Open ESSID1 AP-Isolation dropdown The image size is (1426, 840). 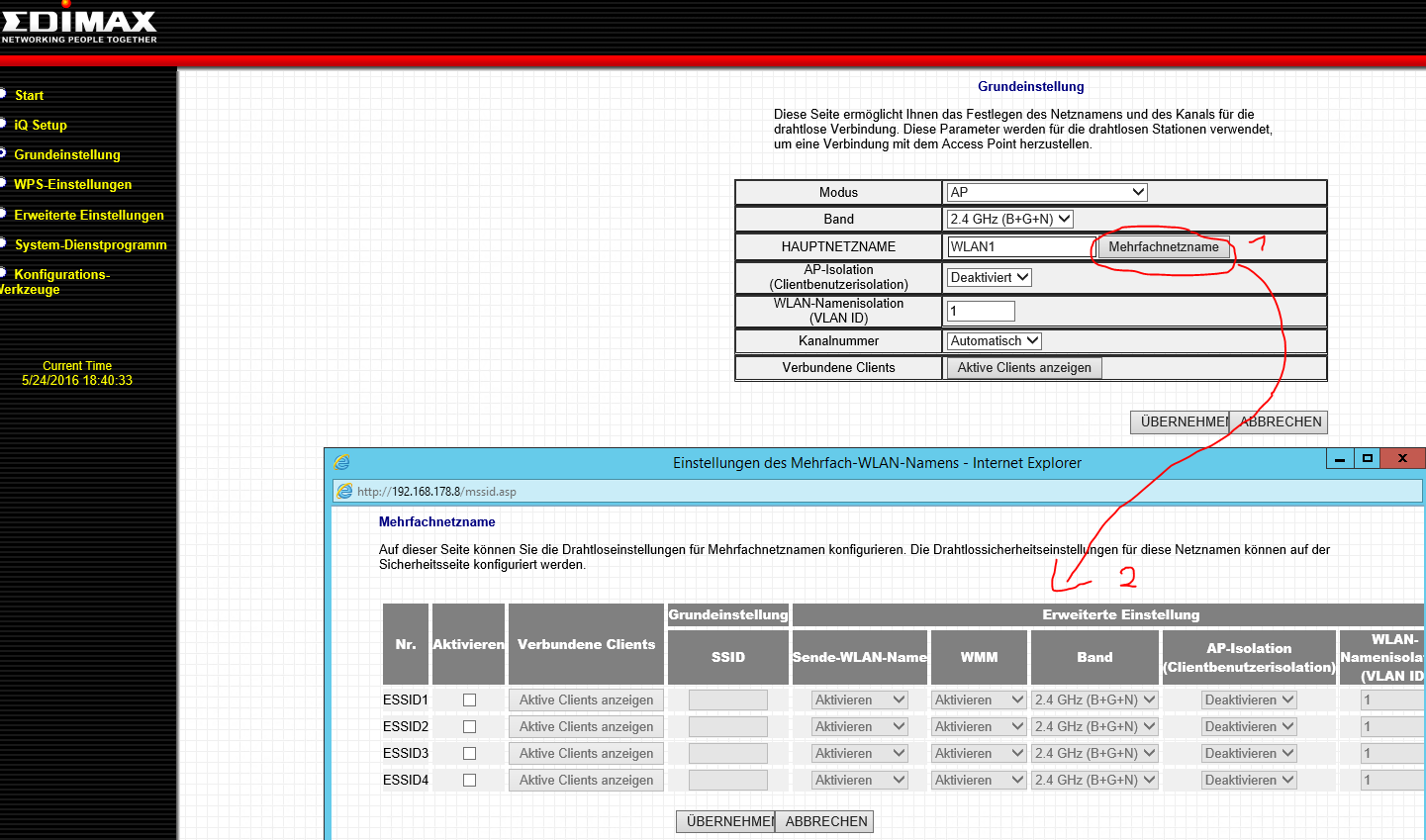(x=1249, y=700)
